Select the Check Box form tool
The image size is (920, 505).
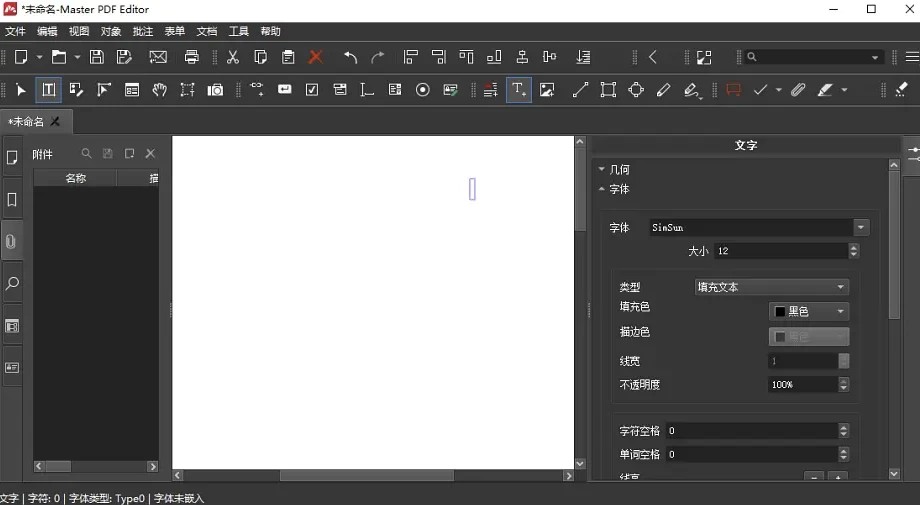tap(312, 90)
